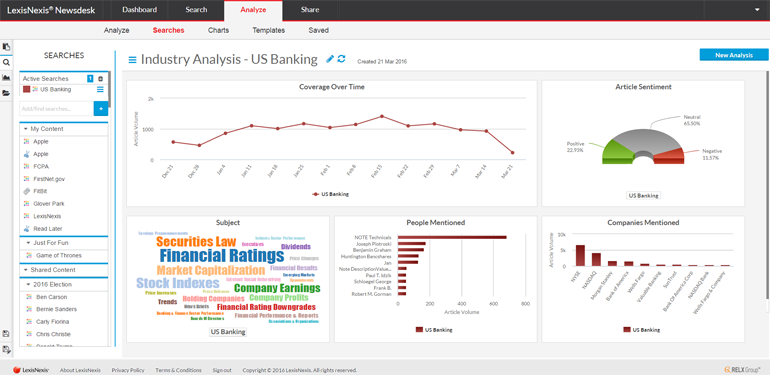Click the FirstNet.gov search icon

27,179
